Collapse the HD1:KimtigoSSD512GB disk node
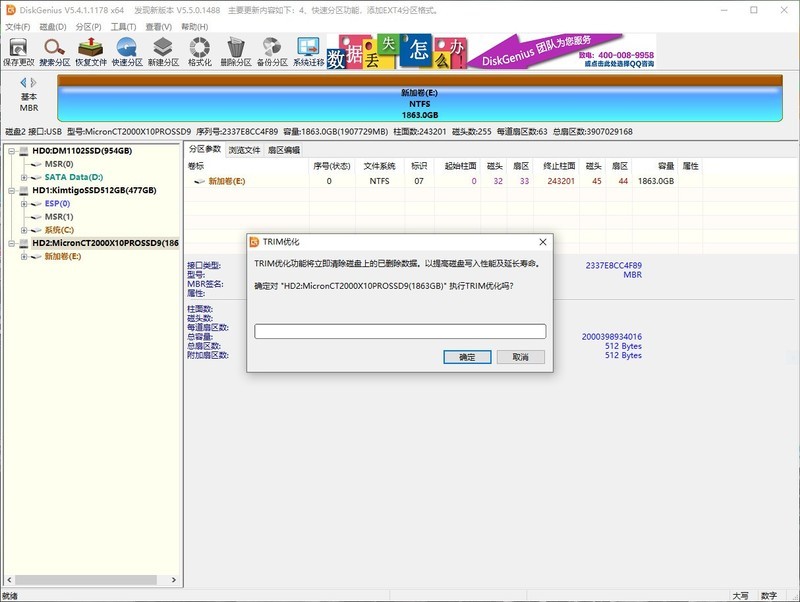The width and height of the screenshot is (800, 602). pyautogui.click(x=12, y=190)
